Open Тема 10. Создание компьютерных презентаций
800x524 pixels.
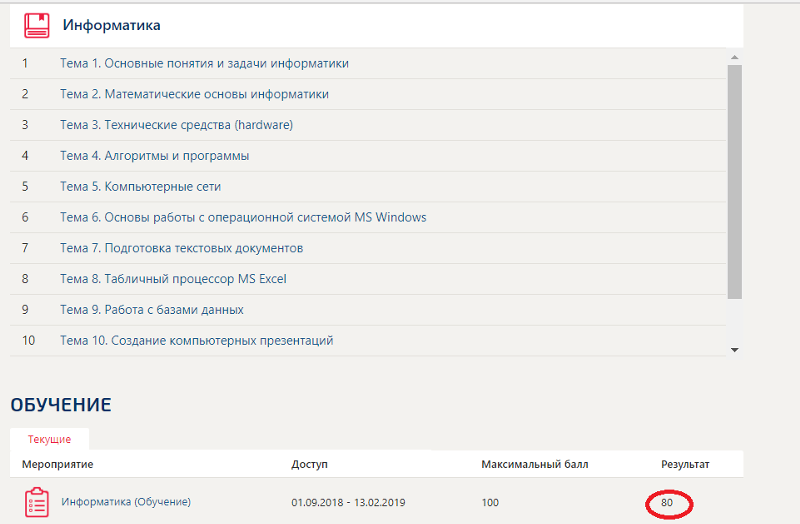click(196, 340)
